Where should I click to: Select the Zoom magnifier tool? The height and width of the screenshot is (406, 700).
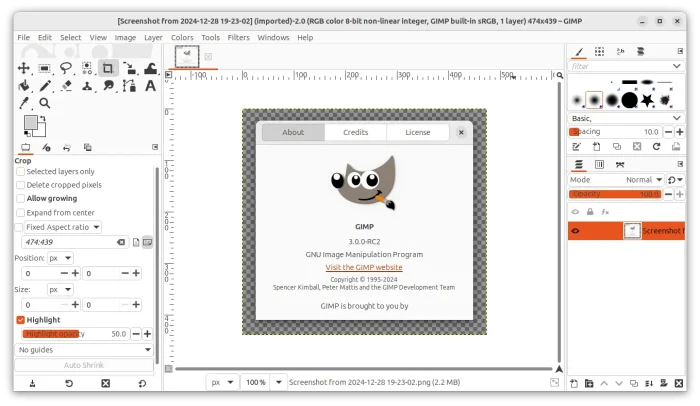tap(44, 103)
